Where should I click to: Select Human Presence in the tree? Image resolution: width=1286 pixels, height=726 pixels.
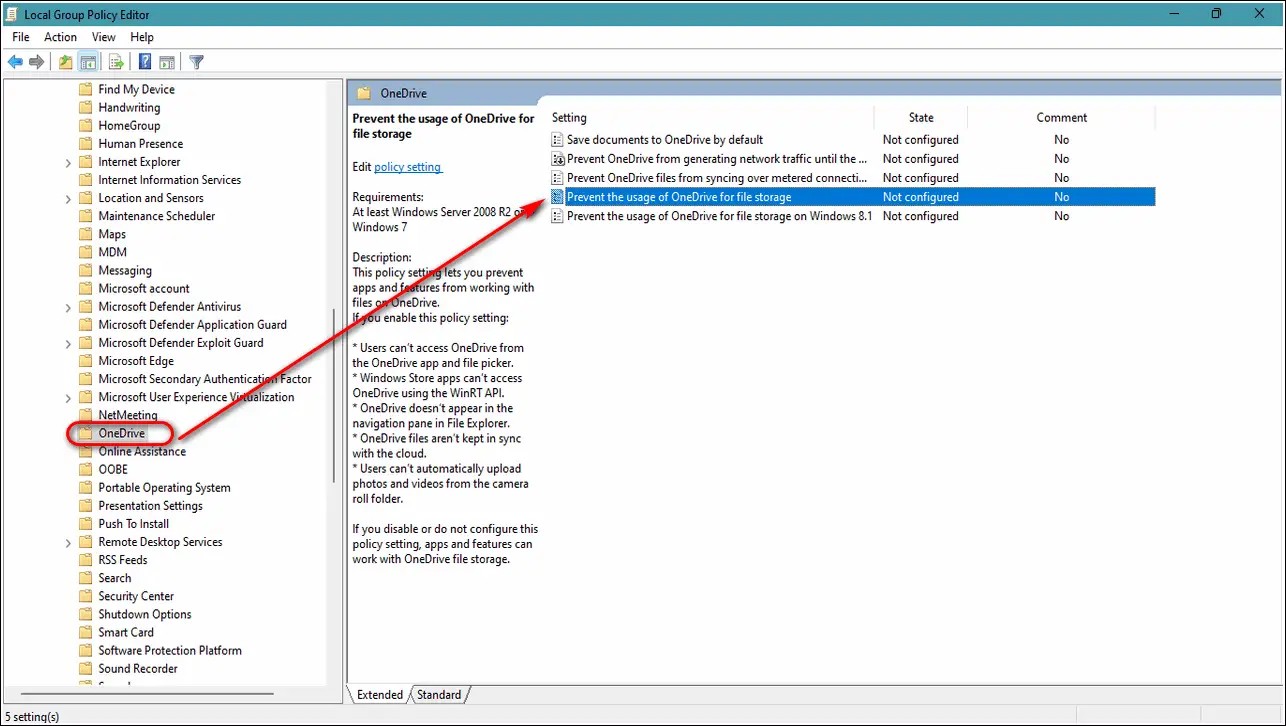pyautogui.click(x=141, y=144)
